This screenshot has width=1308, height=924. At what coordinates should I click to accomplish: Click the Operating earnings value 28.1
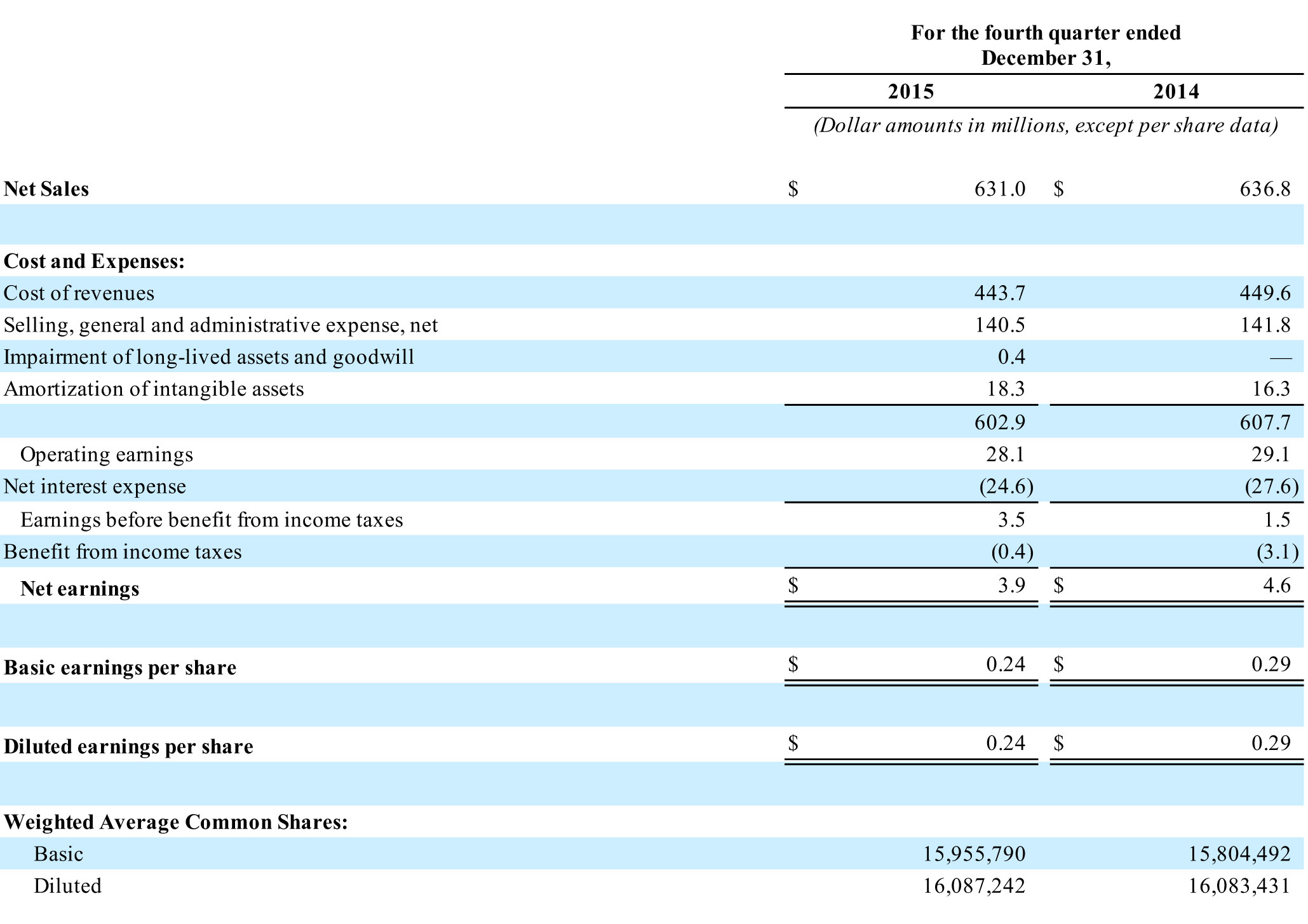(1006, 454)
